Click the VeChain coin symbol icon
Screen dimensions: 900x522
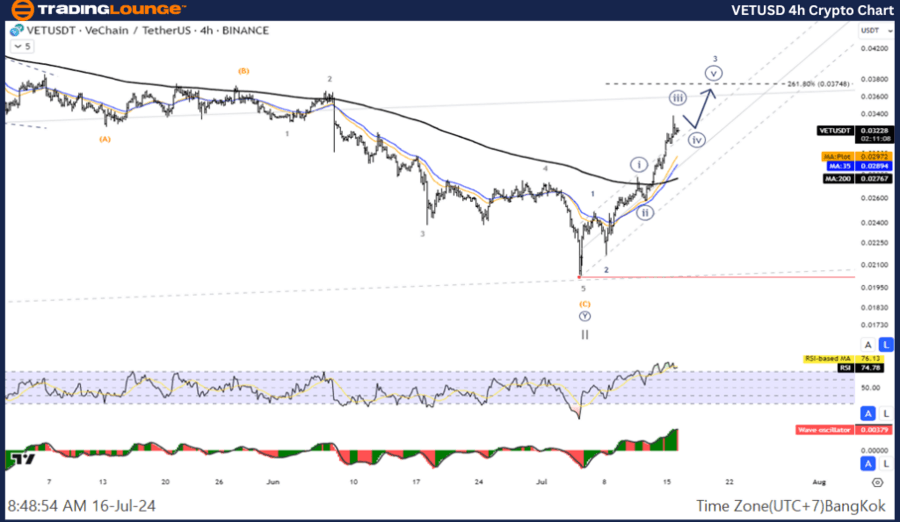coord(17,30)
